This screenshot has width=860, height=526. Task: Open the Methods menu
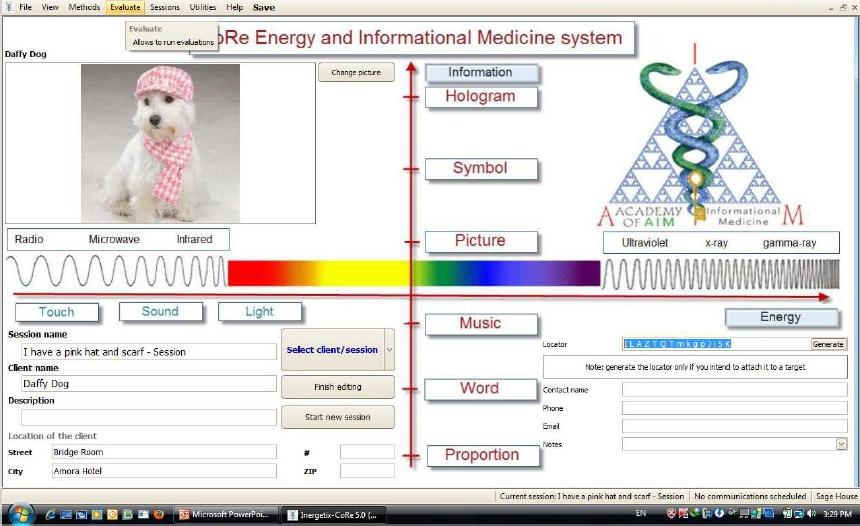coord(84,7)
